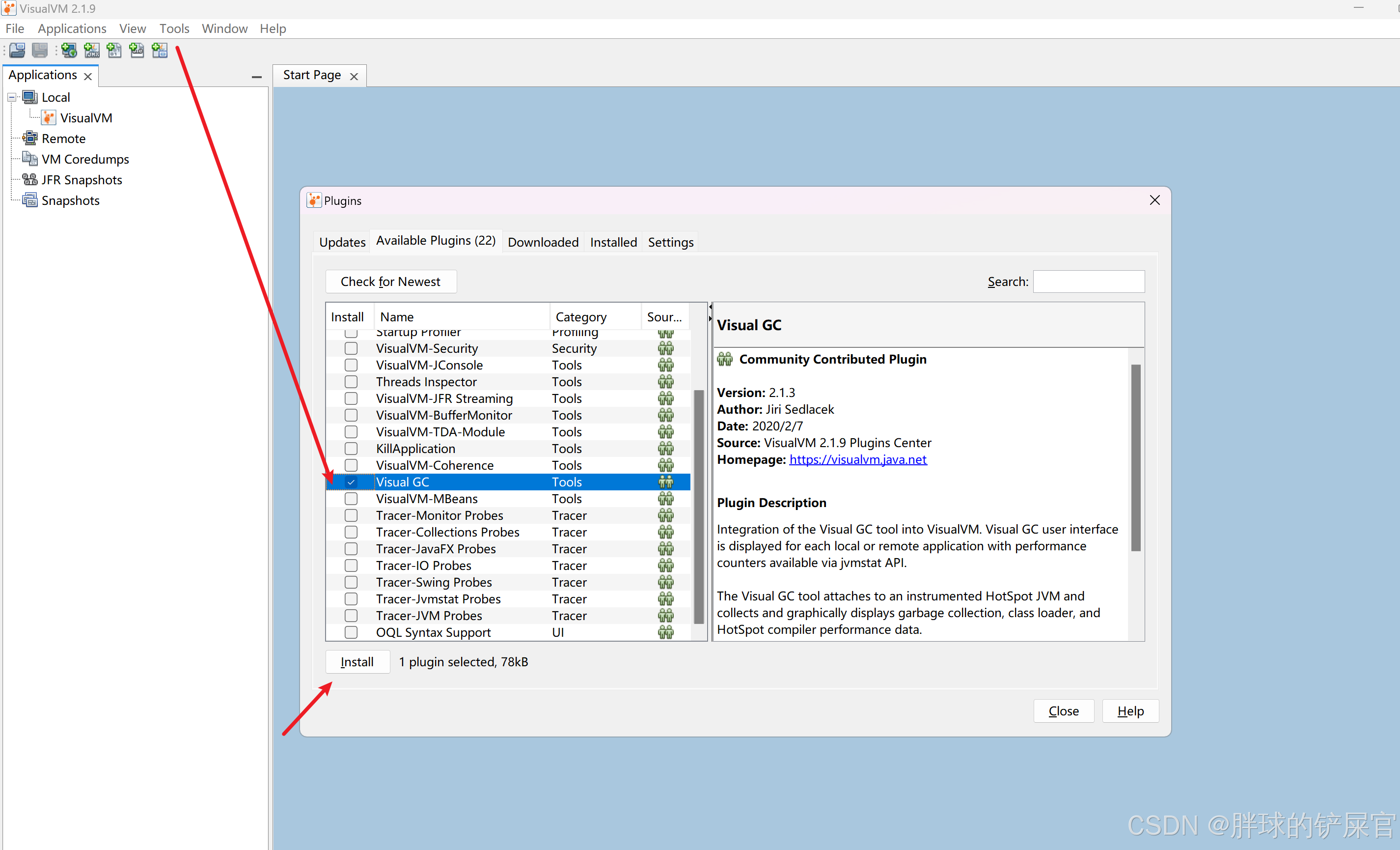Select the VisualVM application node icon
Image resolution: width=1400 pixels, height=850 pixels.
point(49,118)
